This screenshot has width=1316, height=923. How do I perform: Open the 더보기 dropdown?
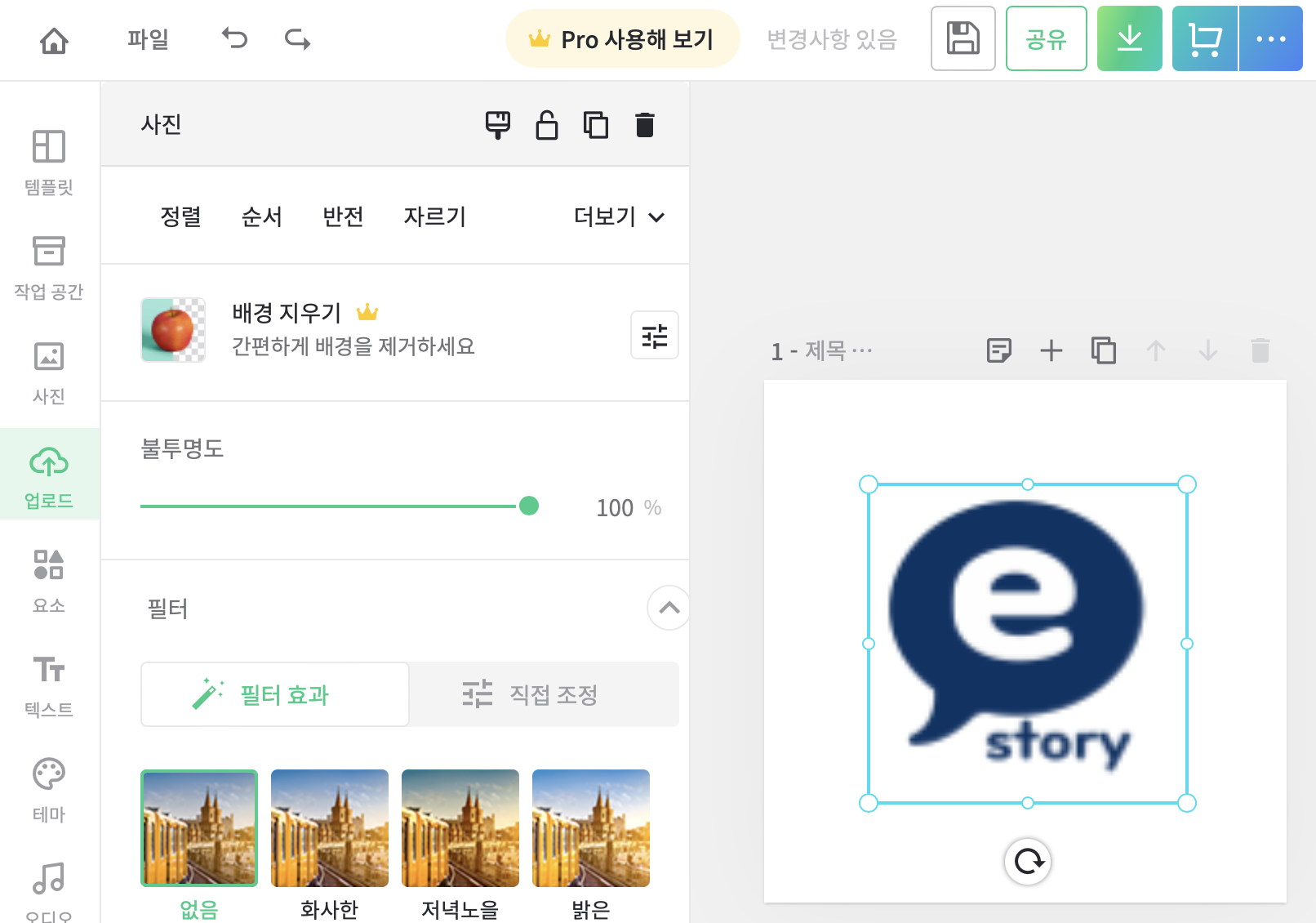pyautogui.click(x=616, y=216)
